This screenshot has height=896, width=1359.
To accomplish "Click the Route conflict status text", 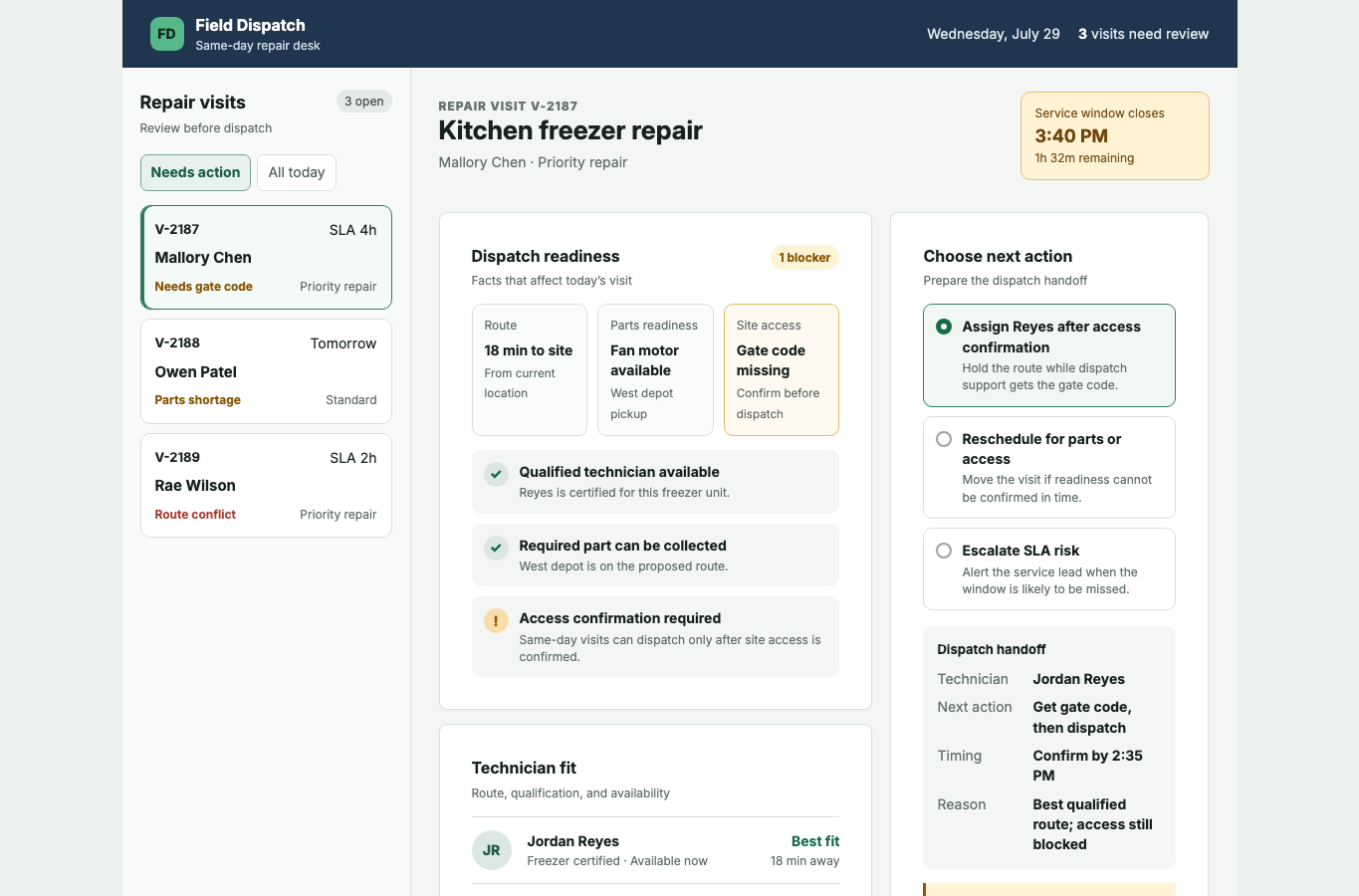I will pyautogui.click(x=195, y=515).
